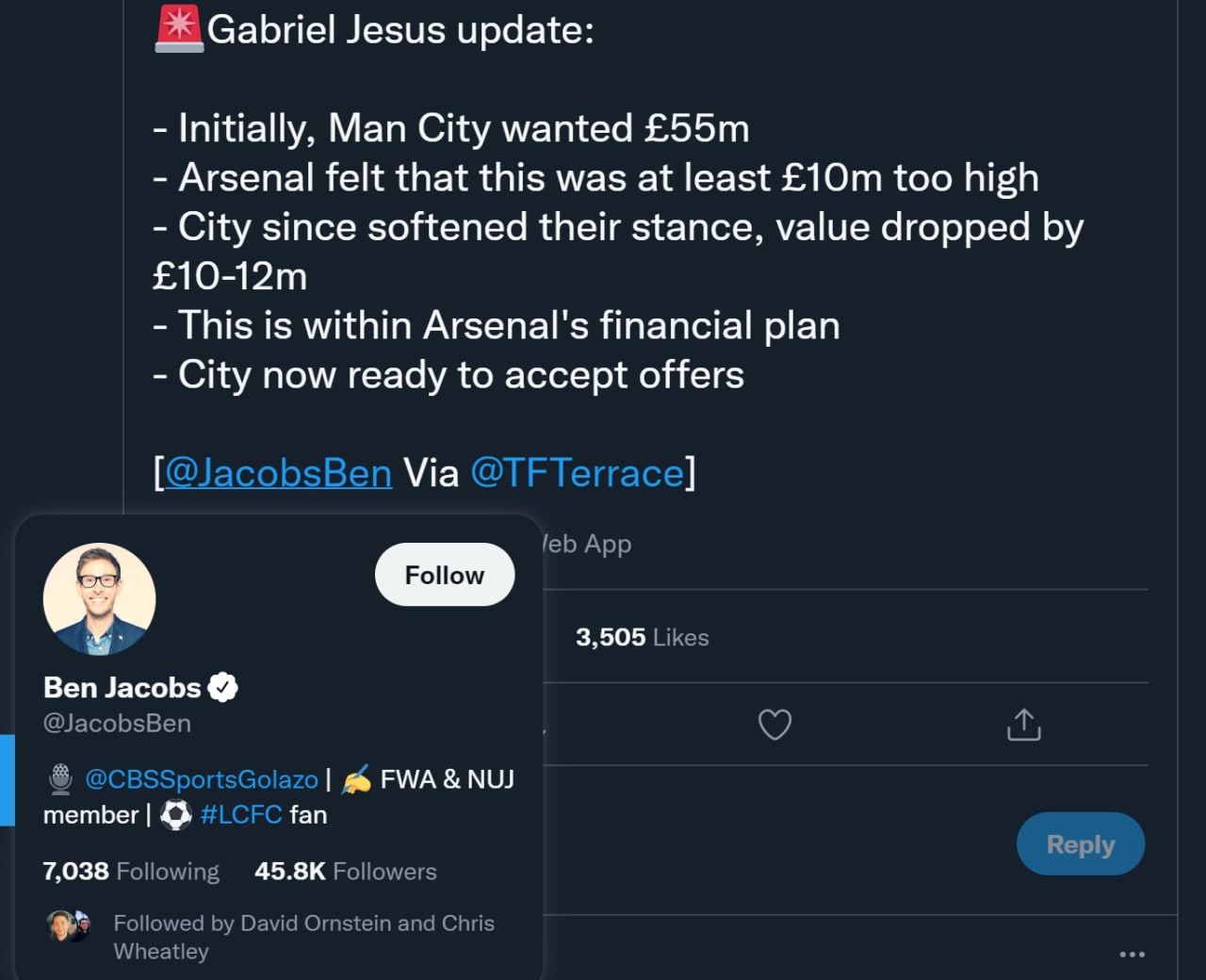
Task: Click the small follower avatars thumbnail
Action: point(69,926)
